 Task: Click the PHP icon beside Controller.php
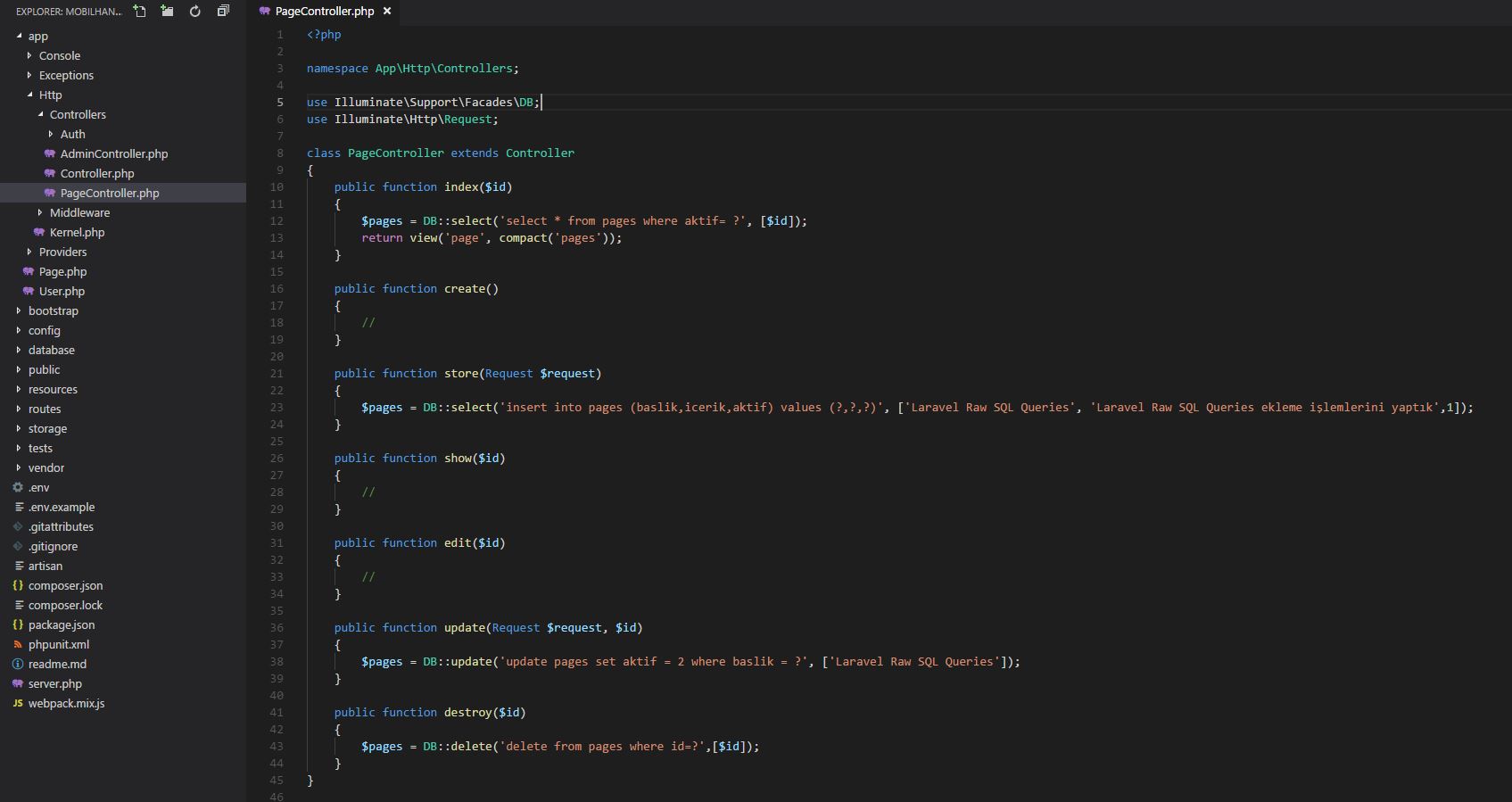(x=50, y=173)
